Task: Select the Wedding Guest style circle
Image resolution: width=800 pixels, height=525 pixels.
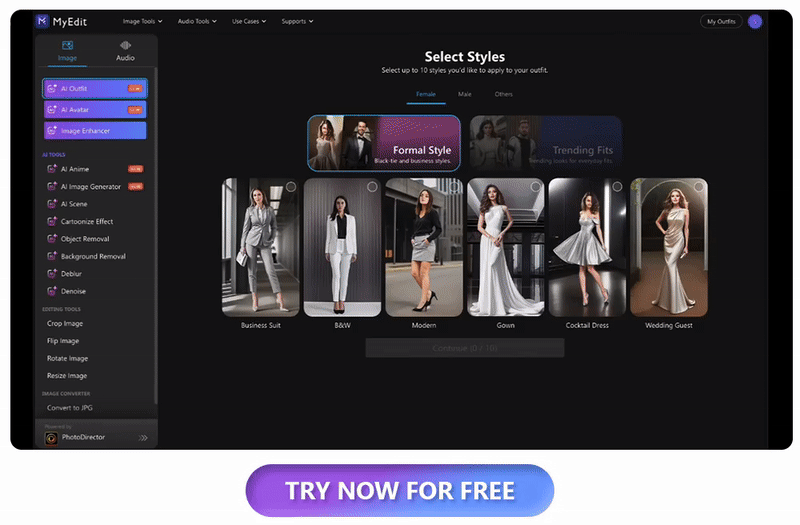Action: click(699, 187)
